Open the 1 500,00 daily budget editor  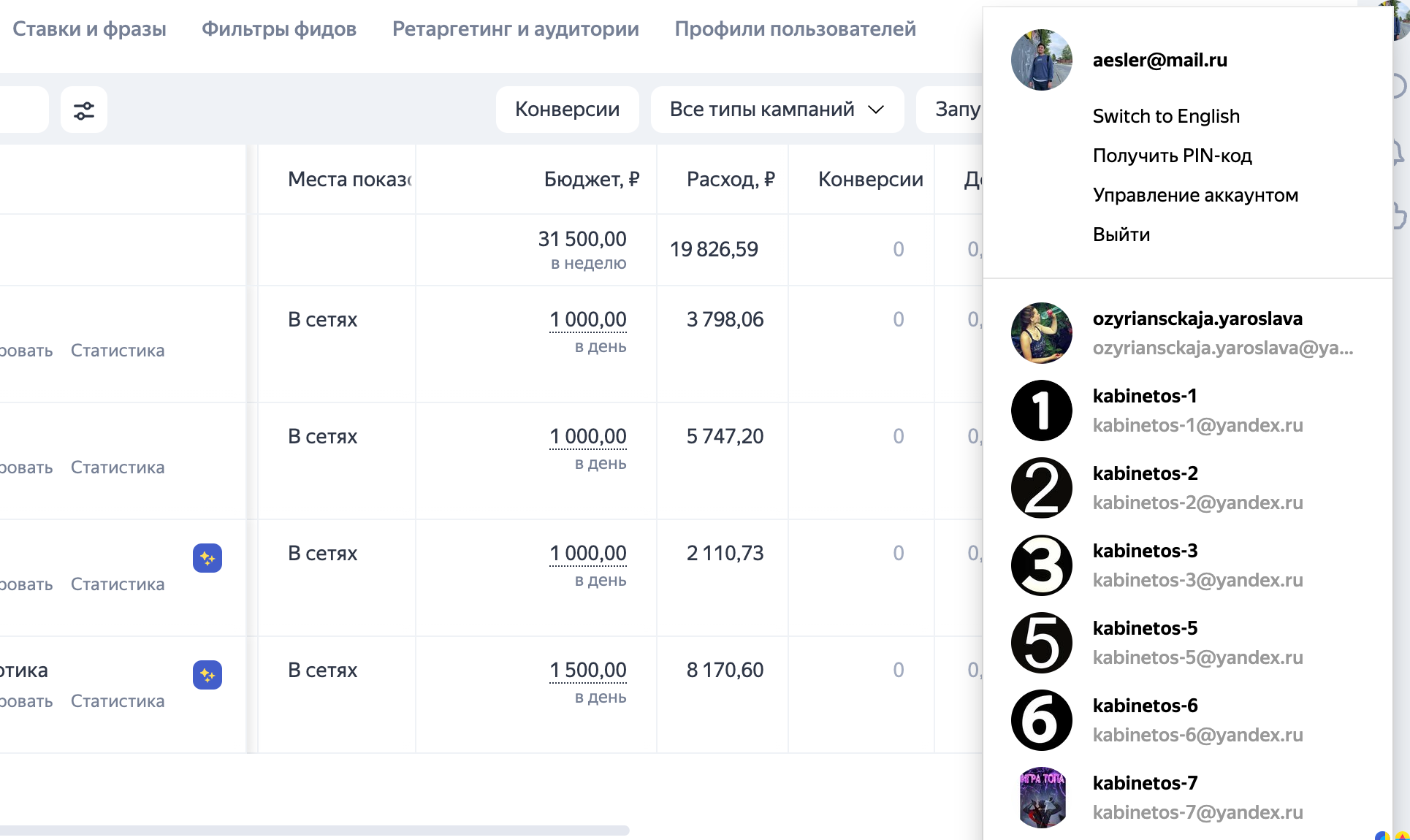point(587,670)
